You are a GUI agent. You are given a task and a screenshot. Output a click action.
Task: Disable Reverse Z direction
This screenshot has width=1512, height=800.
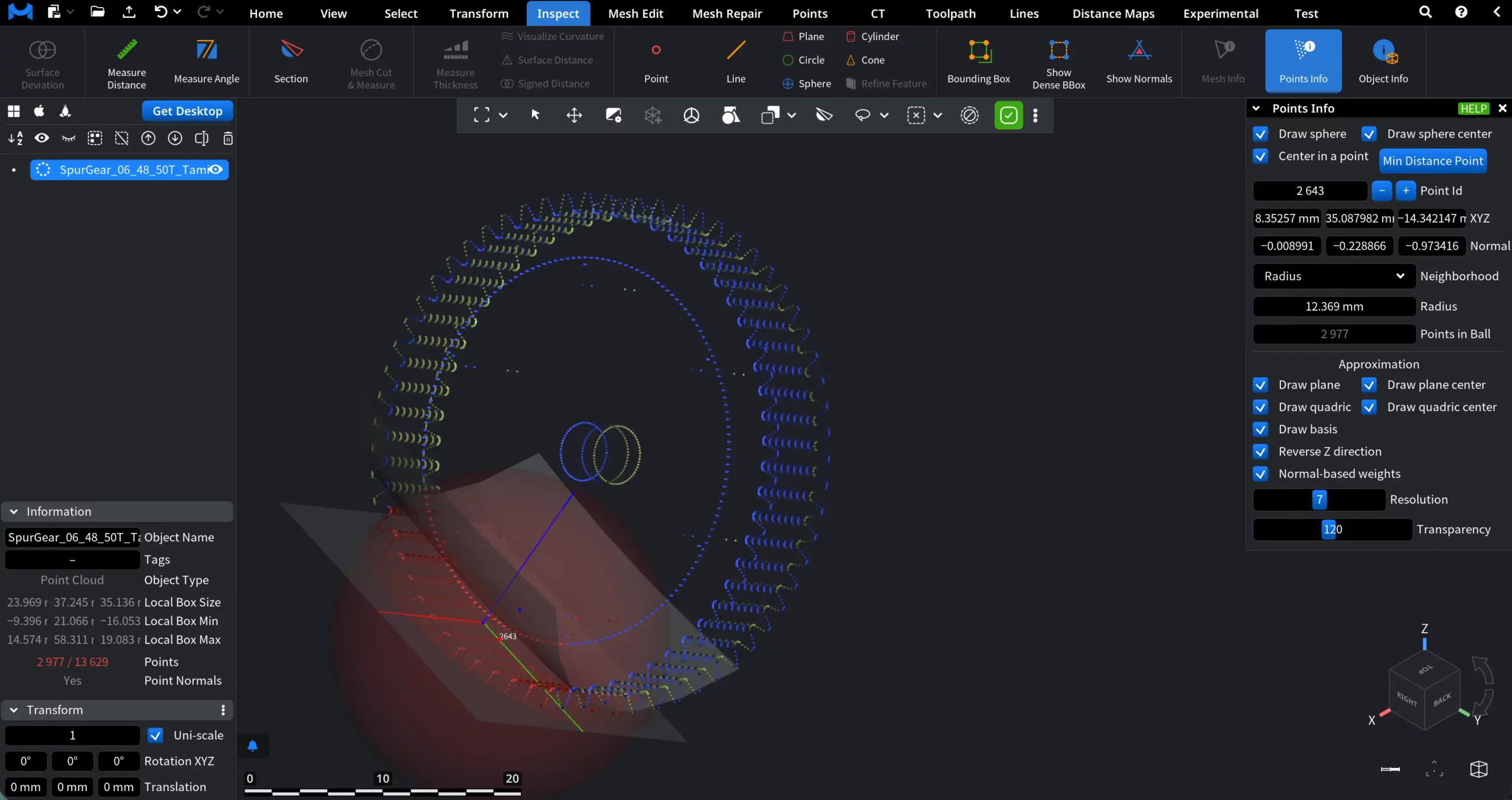tap(1260, 452)
